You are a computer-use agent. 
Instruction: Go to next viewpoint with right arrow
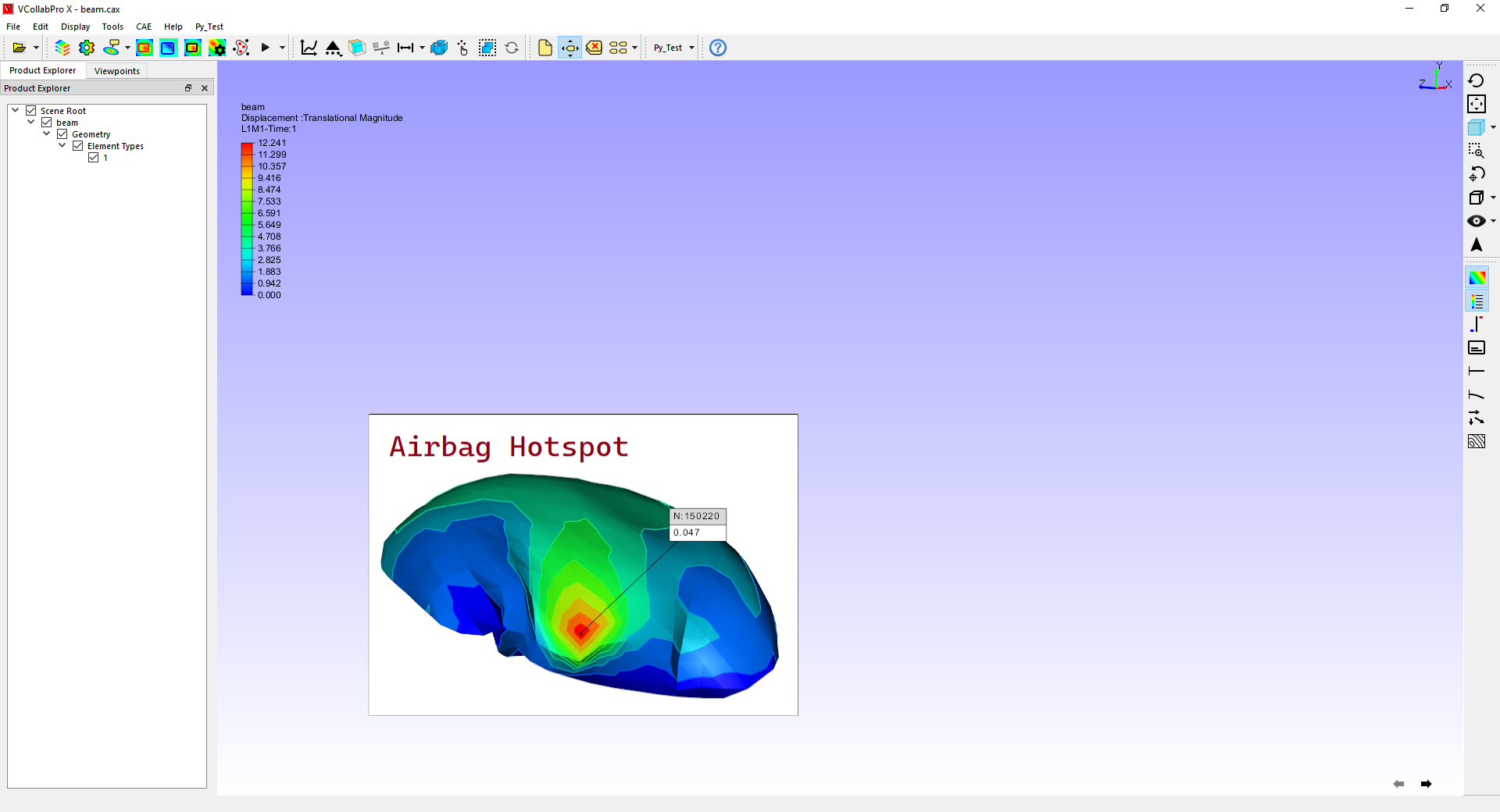tap(1426, 784)
